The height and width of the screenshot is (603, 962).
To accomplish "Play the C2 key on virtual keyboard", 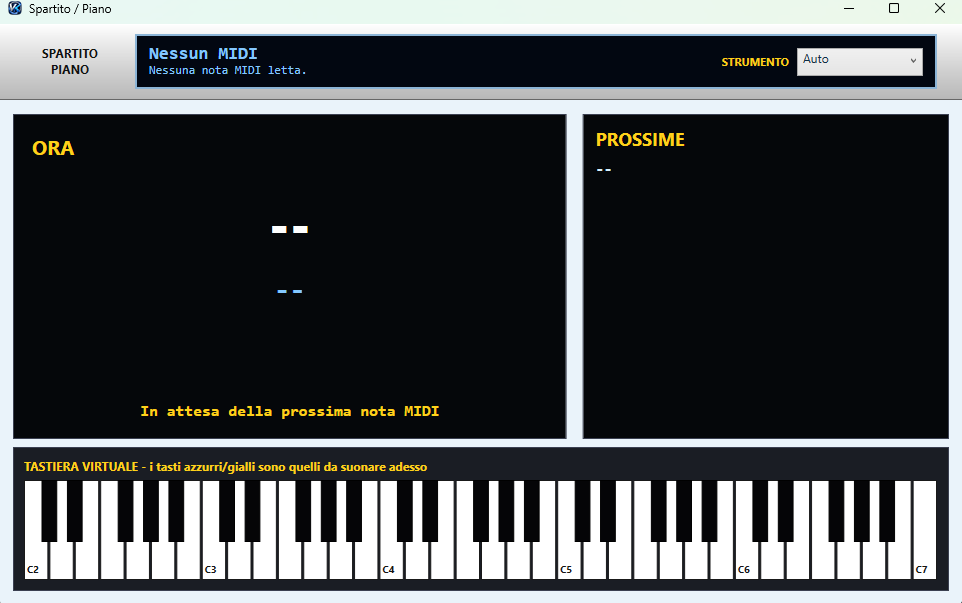I will coord(35,561).
